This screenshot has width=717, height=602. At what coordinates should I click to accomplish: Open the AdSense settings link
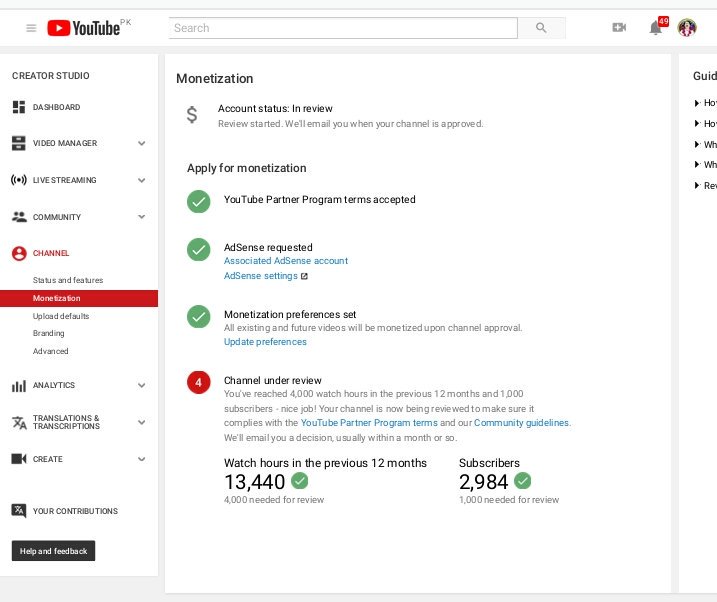coord(261,276)
